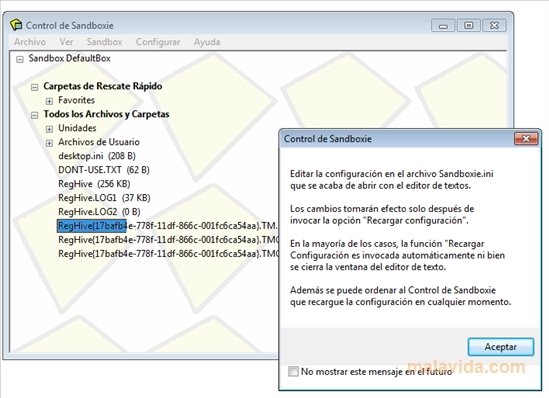Screen dimensions: 549x398
Task: Select the RegHive.LOG2 (0 B) file
Action: coord(99,212)
